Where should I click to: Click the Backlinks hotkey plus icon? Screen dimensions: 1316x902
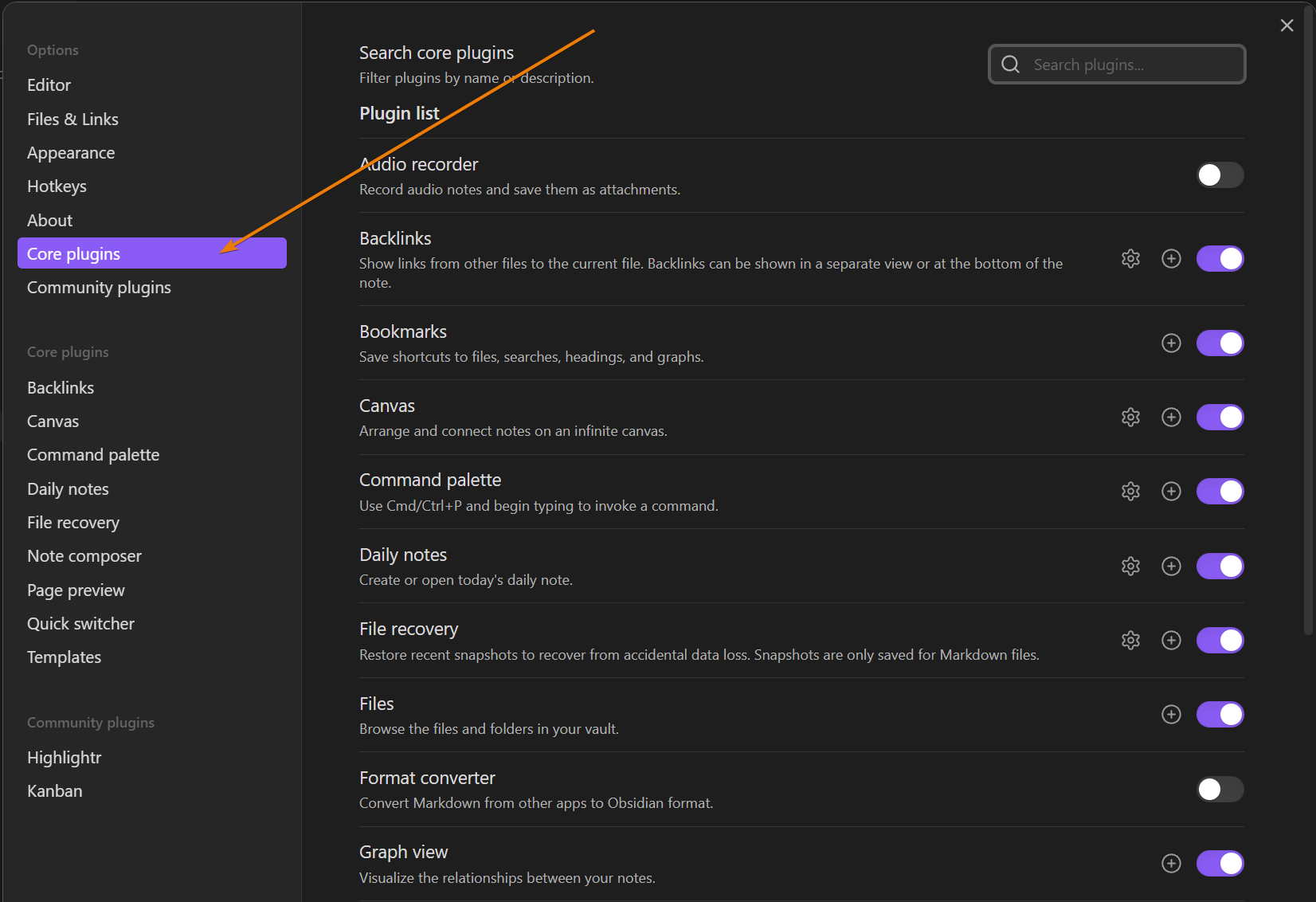pyautogui.click(x=1171, y=258)
